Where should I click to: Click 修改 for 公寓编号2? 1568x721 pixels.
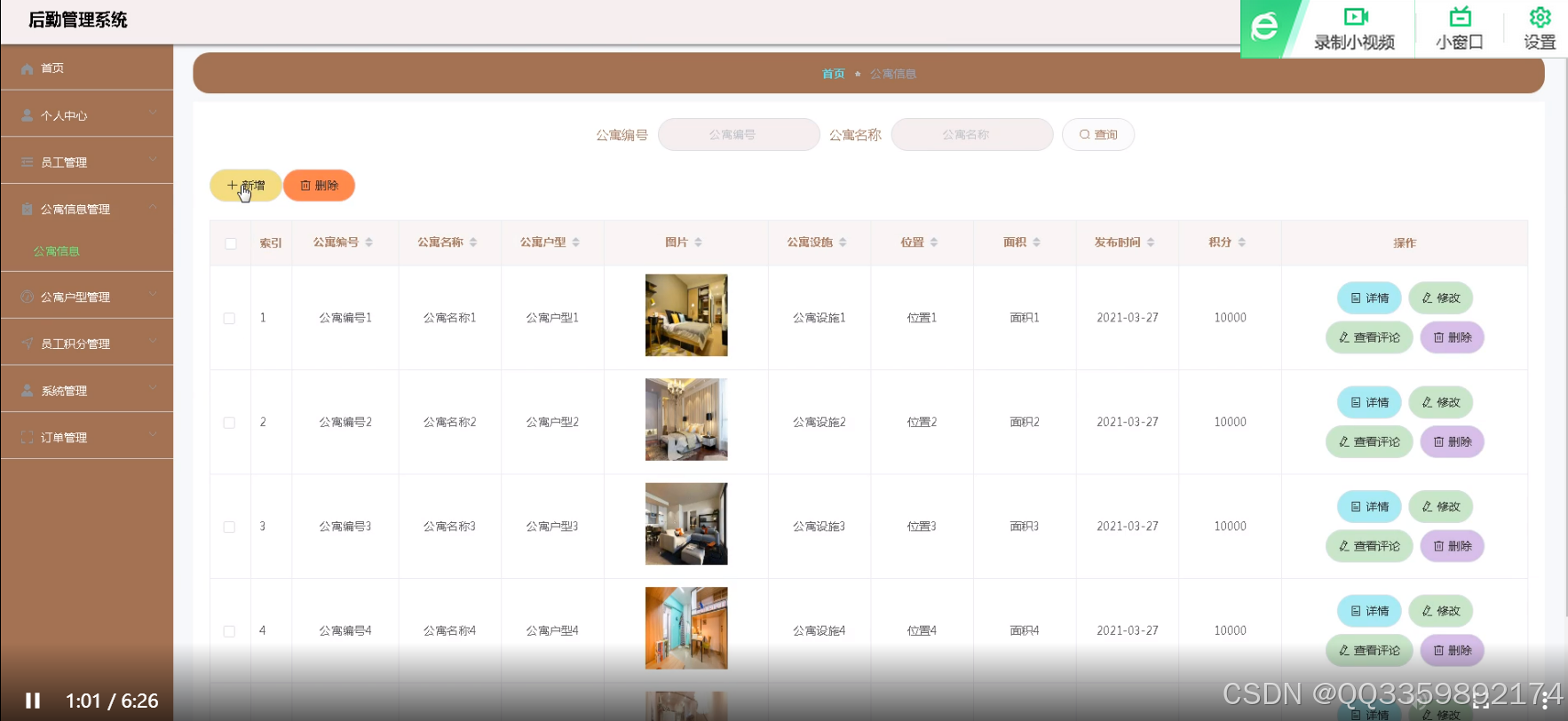[1441, 402]
